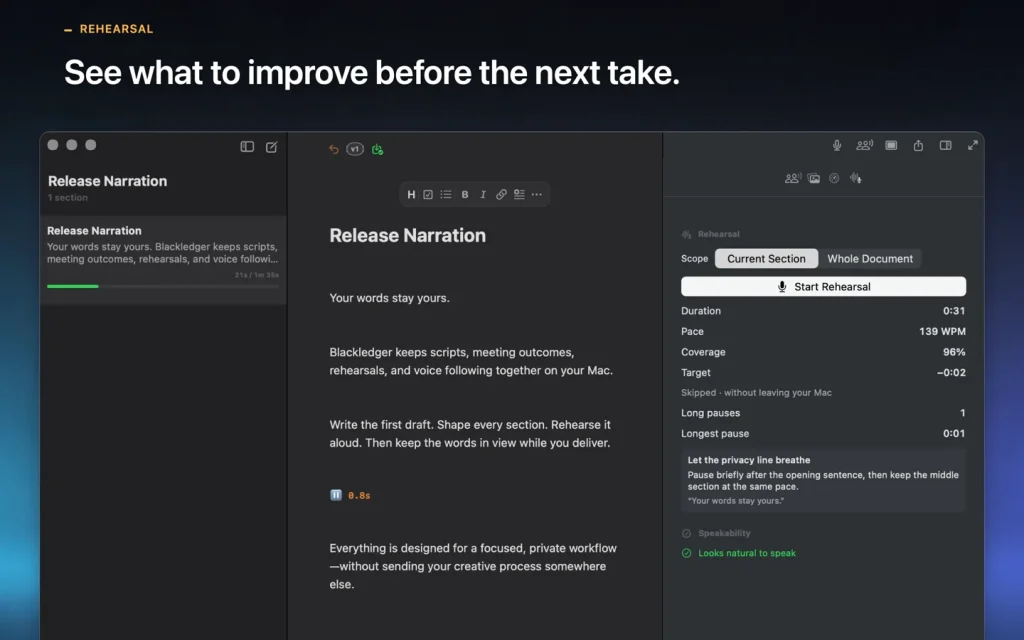Open more formatting options ellipsis
1024x640 pixels.
point(537,195)
